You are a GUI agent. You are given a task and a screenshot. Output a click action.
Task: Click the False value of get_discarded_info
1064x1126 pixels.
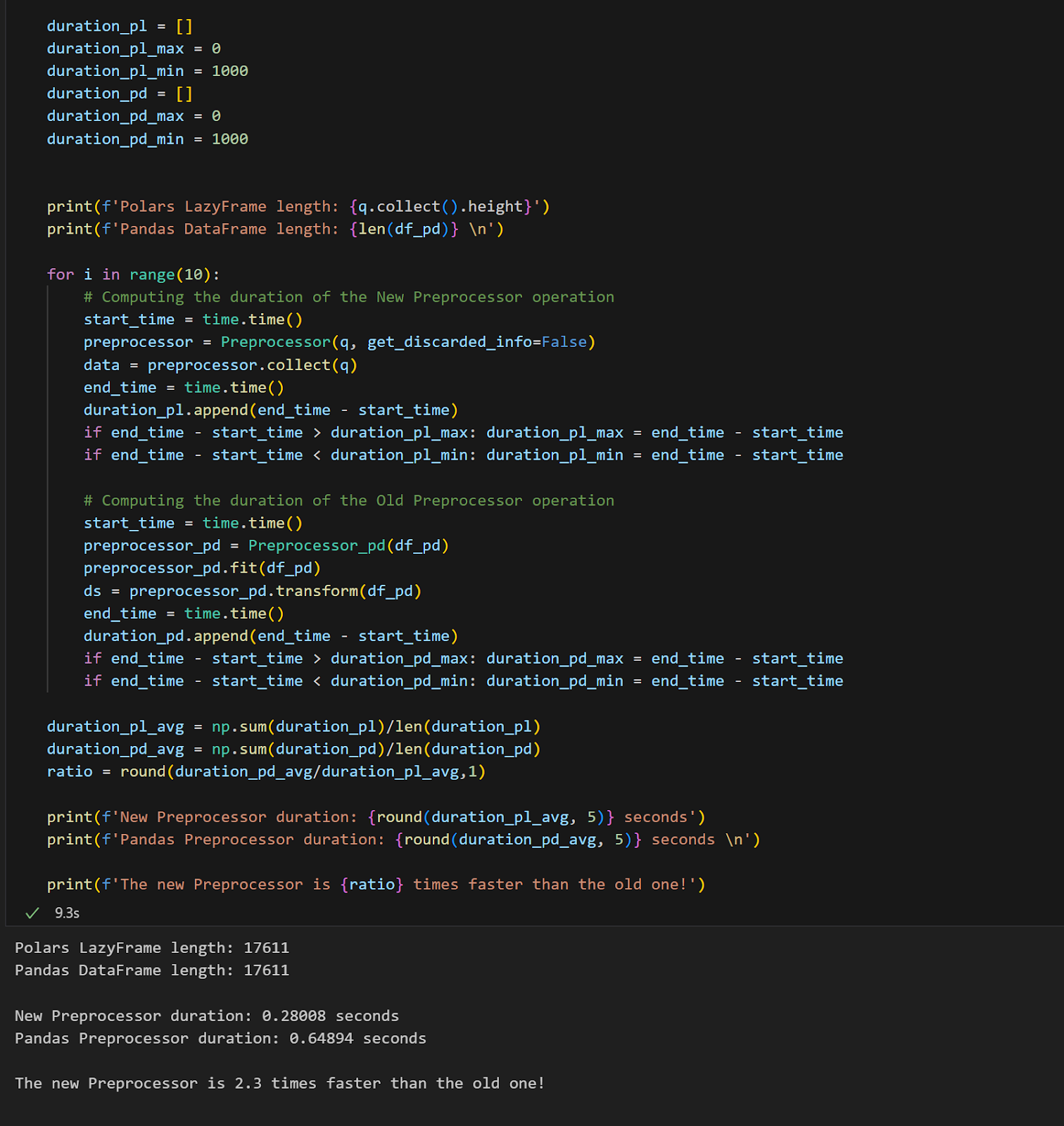[x=564, y=342]
